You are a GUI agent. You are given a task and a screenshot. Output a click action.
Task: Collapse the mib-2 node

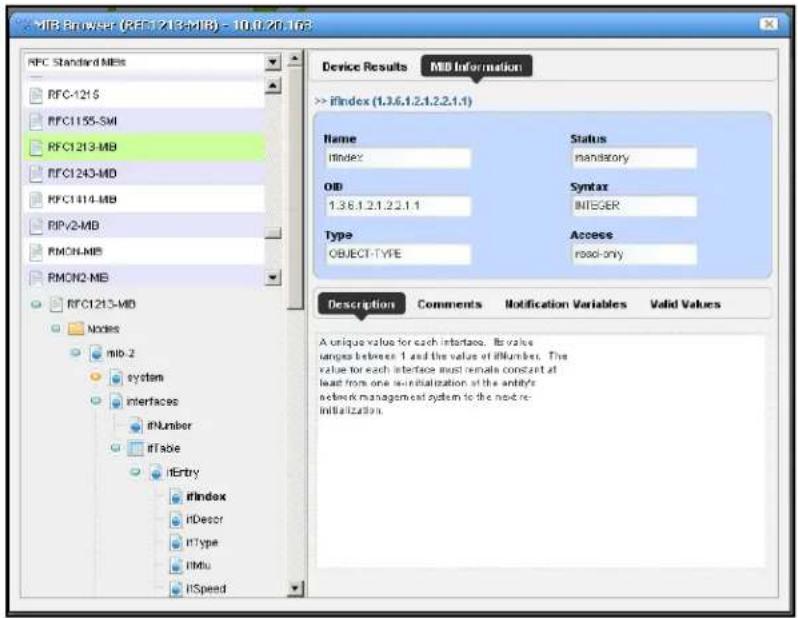coord(76,352)
